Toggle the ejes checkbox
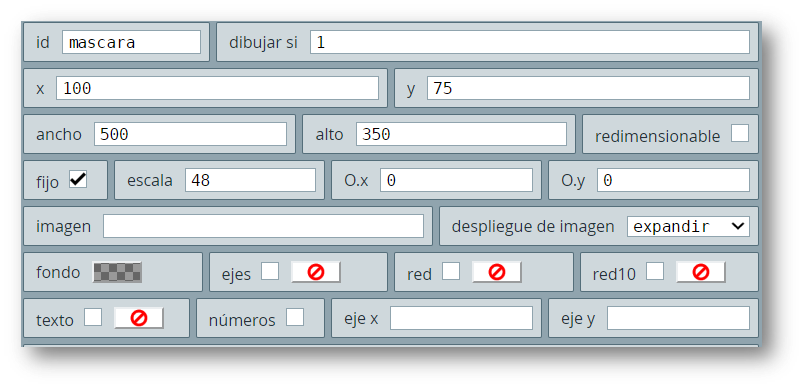 click(270, 272)
